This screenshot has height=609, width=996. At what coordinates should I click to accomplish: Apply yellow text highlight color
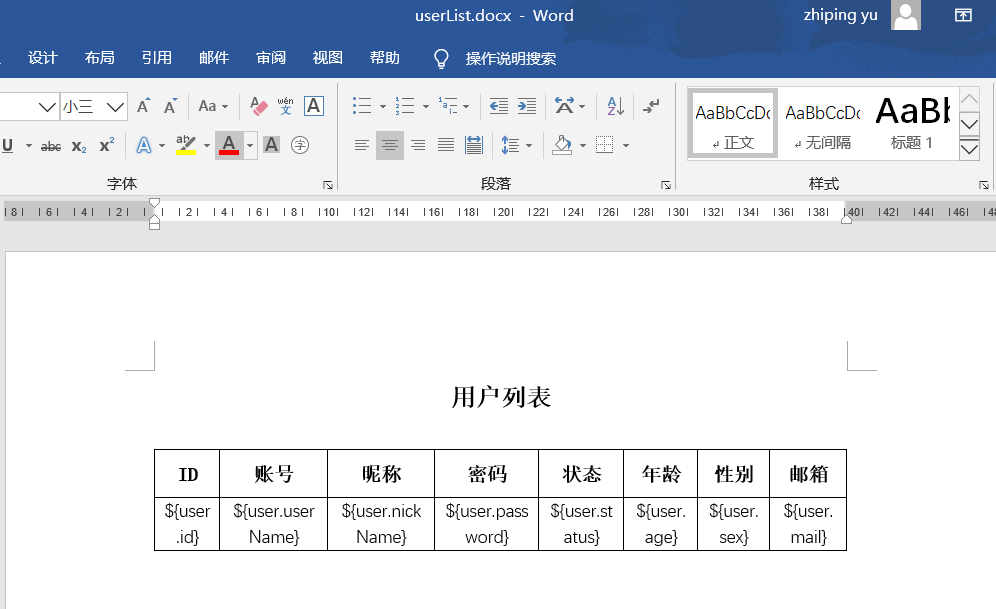[x=186, y=145]
